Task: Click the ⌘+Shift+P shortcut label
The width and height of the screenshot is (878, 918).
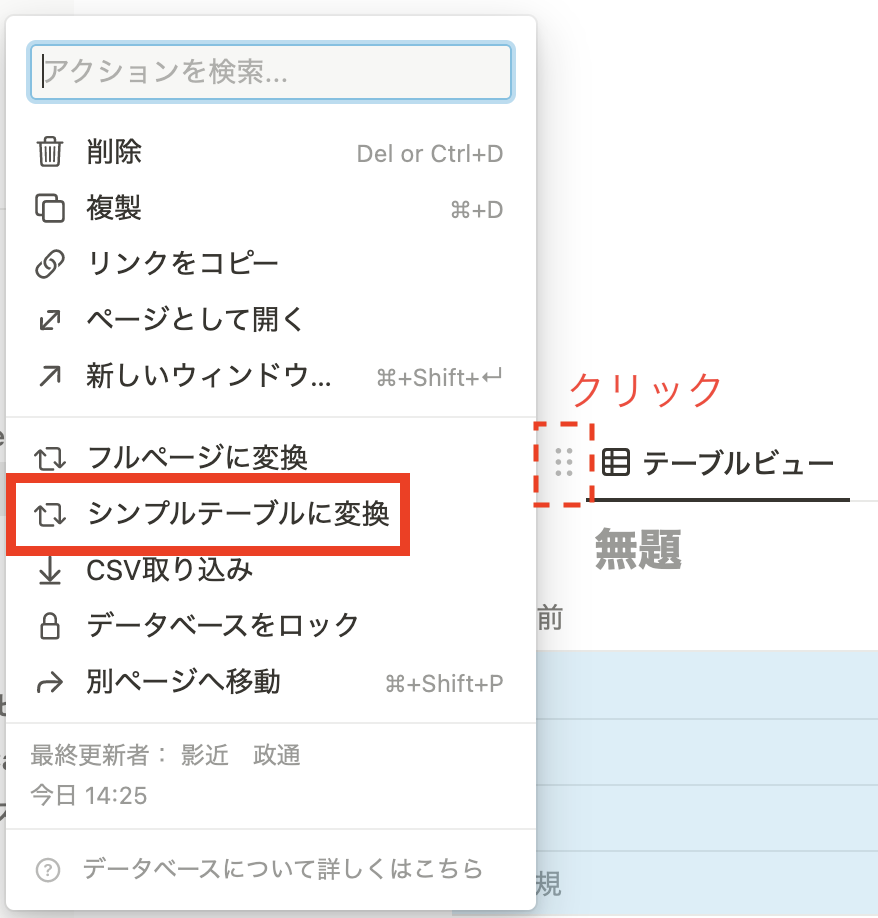Action: tap(444, 683)
